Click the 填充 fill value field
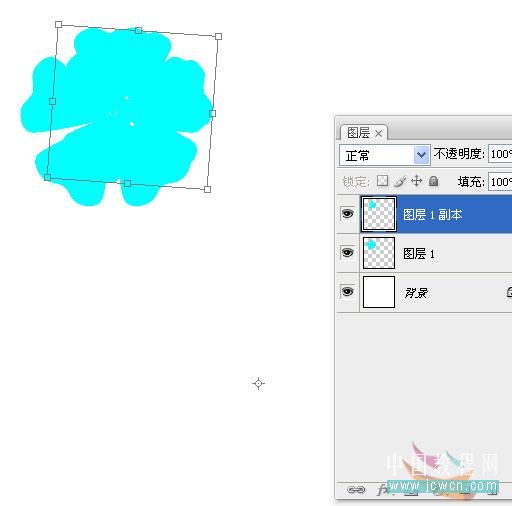 tap(500, 182)
